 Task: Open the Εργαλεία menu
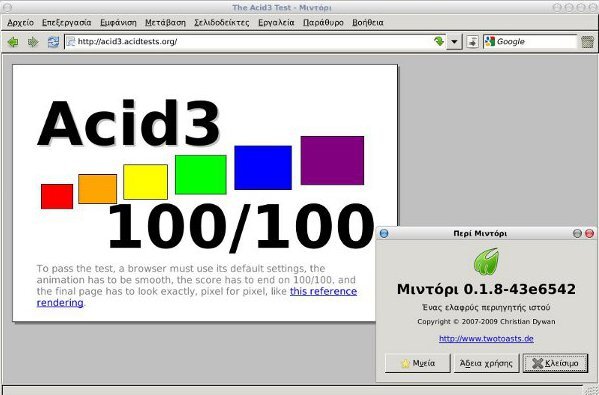276,23
